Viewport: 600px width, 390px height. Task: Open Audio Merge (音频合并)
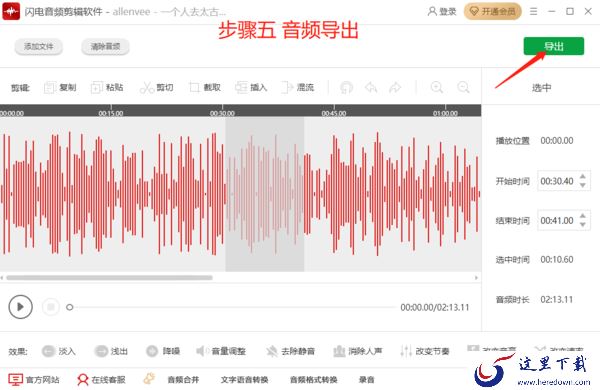183,380
